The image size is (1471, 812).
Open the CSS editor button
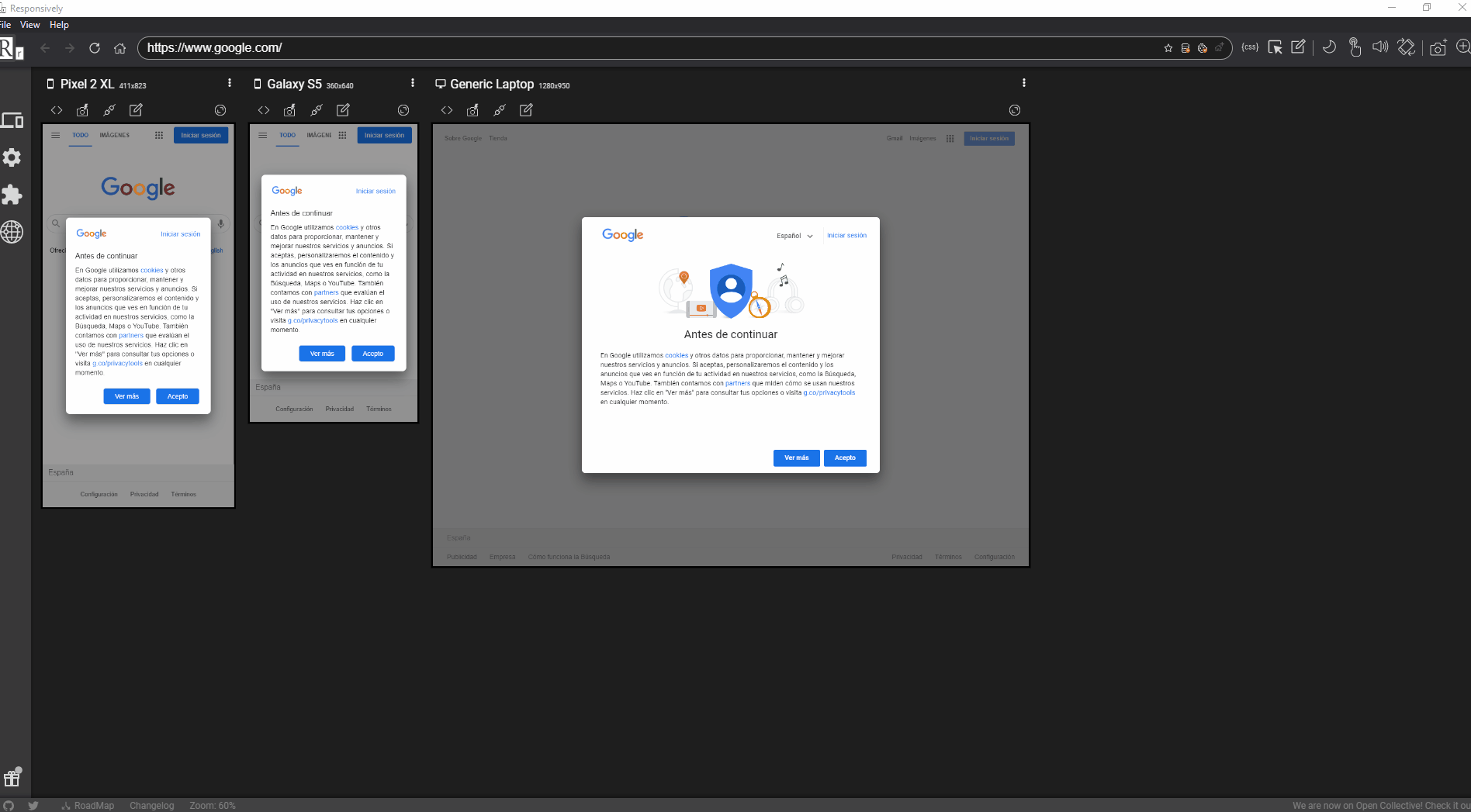pyautogui.click(x=1250, y=47)
